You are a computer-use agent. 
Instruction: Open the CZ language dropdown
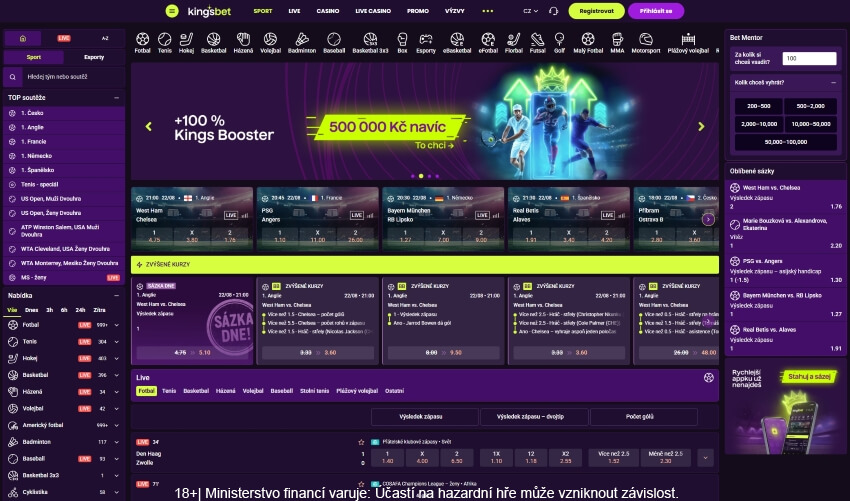pyautogui.click(x=531, y=11)
